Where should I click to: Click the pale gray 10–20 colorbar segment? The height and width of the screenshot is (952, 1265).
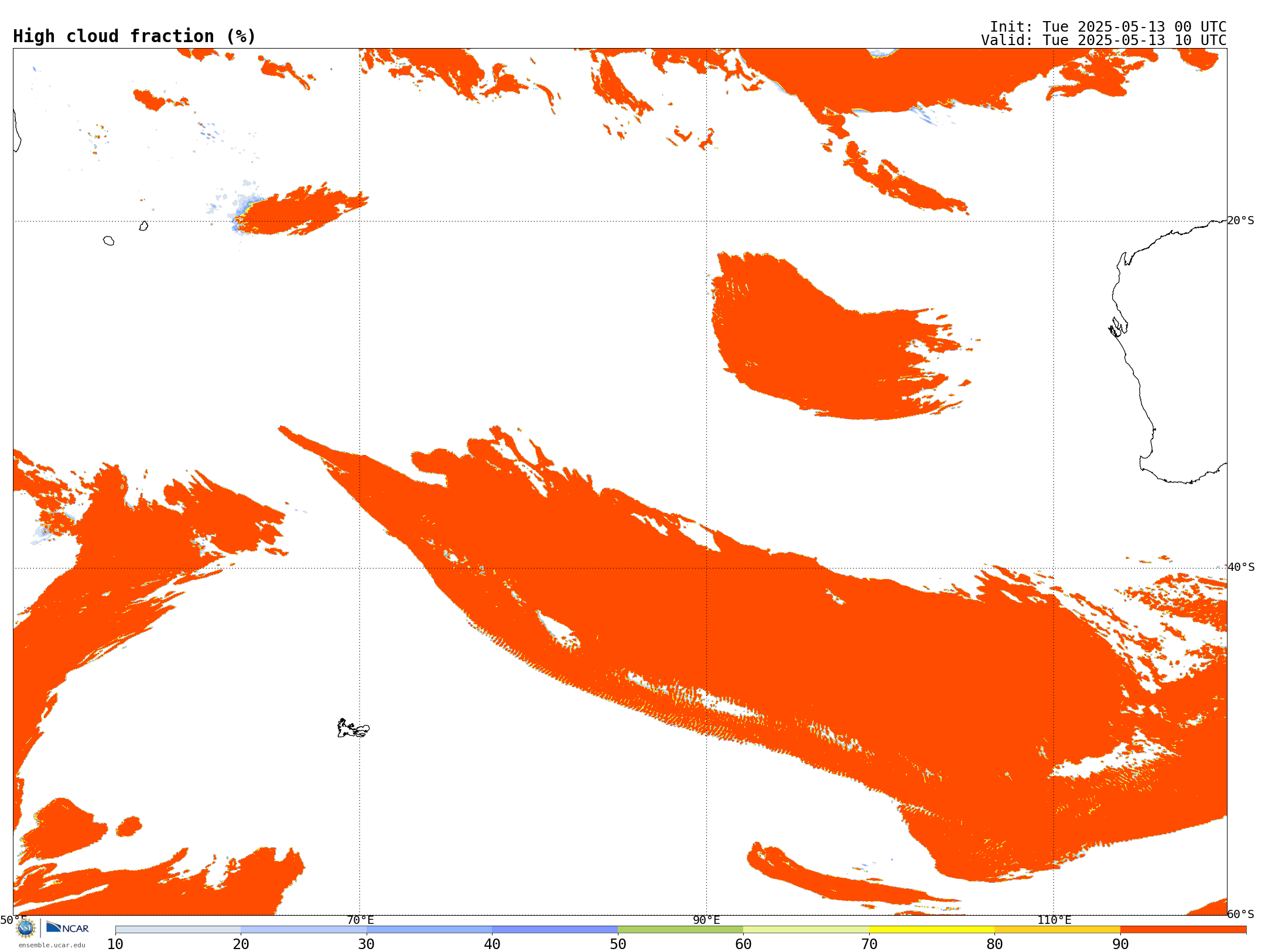point(178,930)
